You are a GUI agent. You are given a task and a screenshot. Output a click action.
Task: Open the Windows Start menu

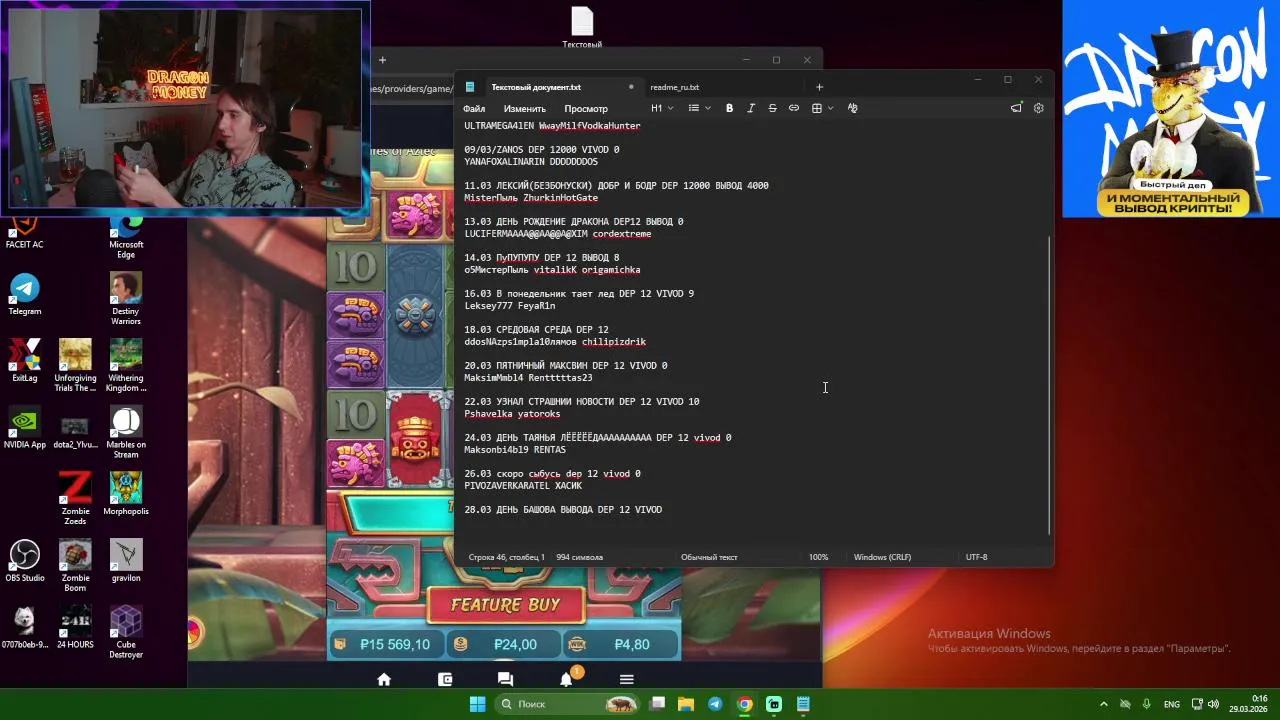pyautogui.click(x=477, y=704)
